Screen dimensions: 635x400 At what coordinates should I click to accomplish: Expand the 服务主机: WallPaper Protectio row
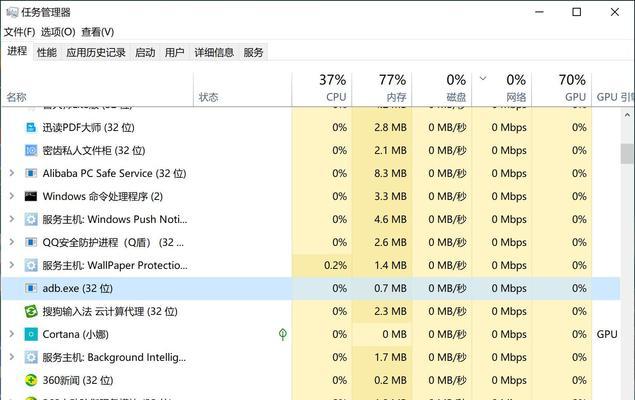(x=12, y=265)
